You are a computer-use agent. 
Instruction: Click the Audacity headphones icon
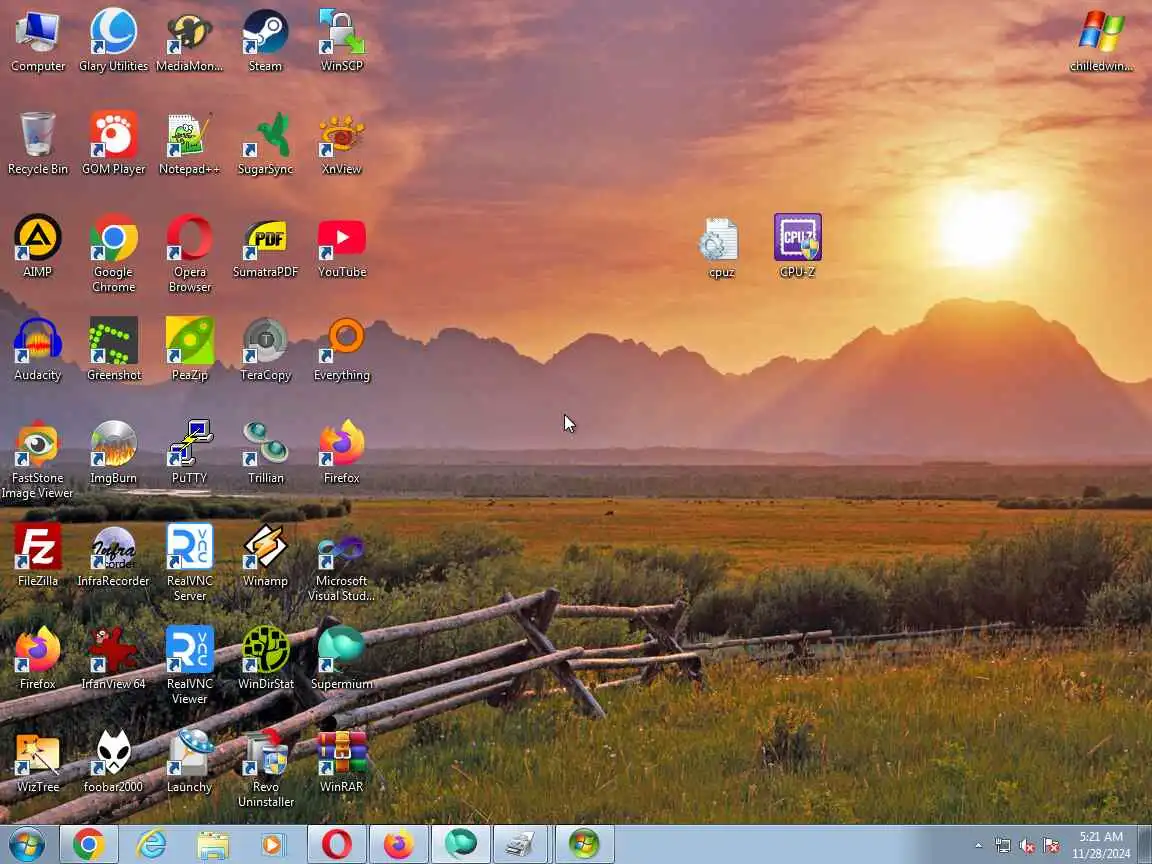(37, 350)
